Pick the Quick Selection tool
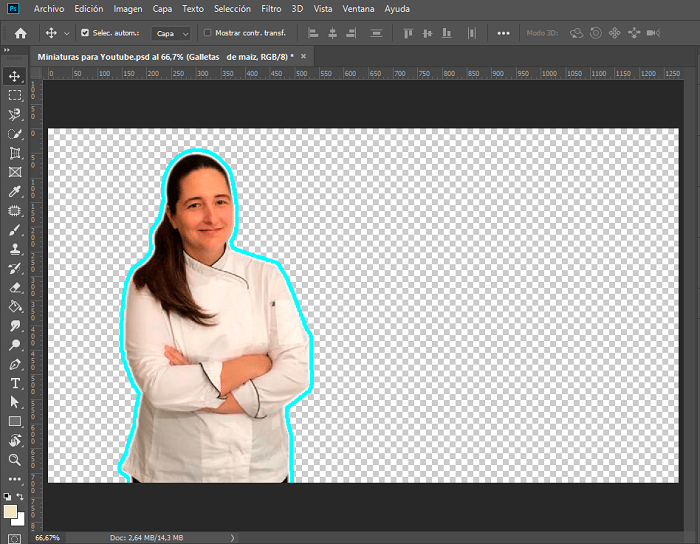Screen dimensions: 700x544 [x=15, y=134]
